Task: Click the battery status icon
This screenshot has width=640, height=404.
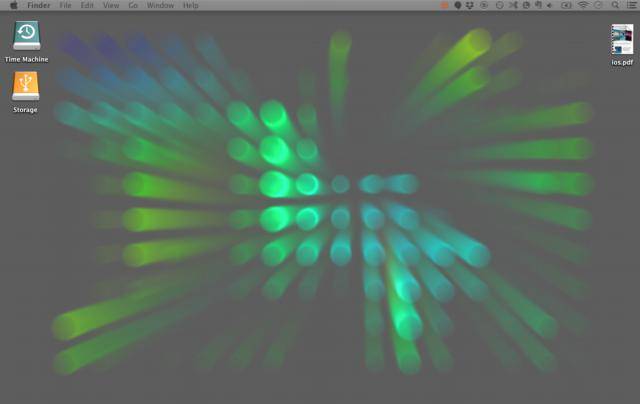Action: (566, 5)
